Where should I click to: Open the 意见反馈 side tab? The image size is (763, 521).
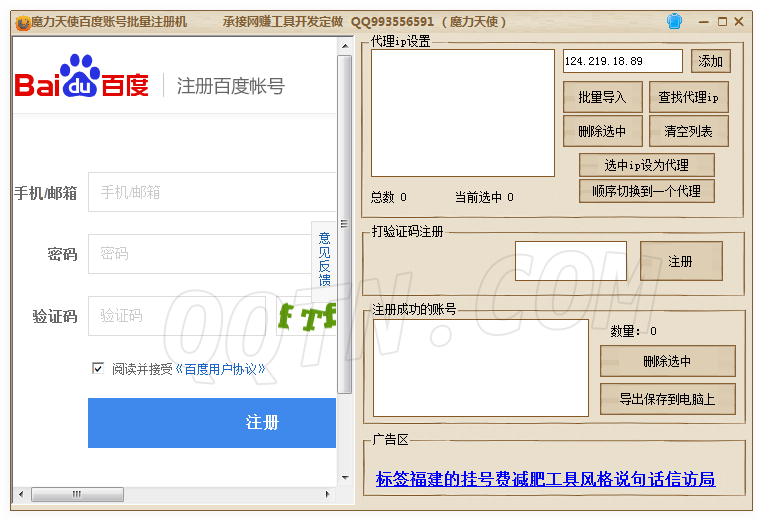coord(324,259)
